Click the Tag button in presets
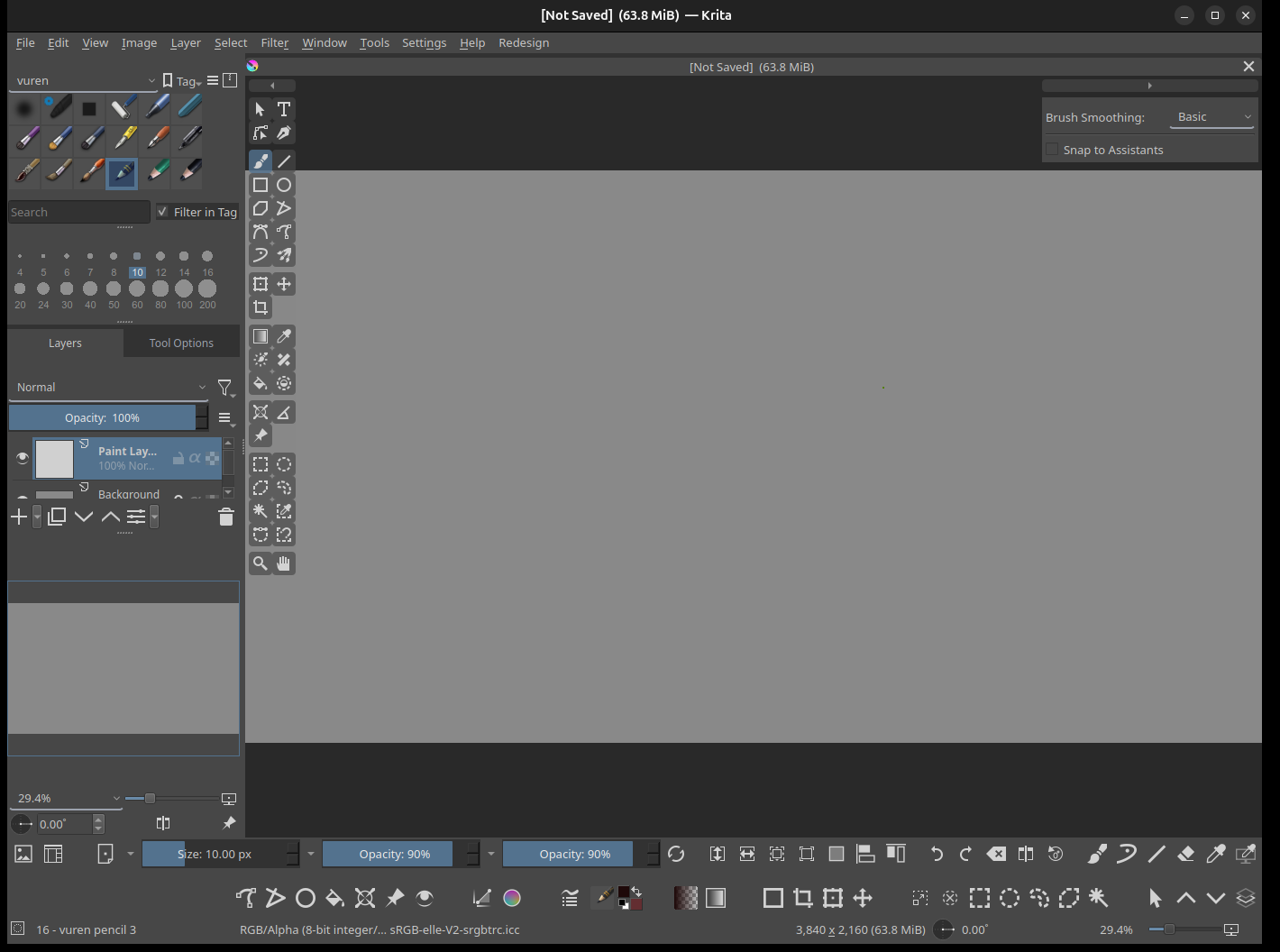This screenshot has height=952, width=1280. (x=182, y=81)
